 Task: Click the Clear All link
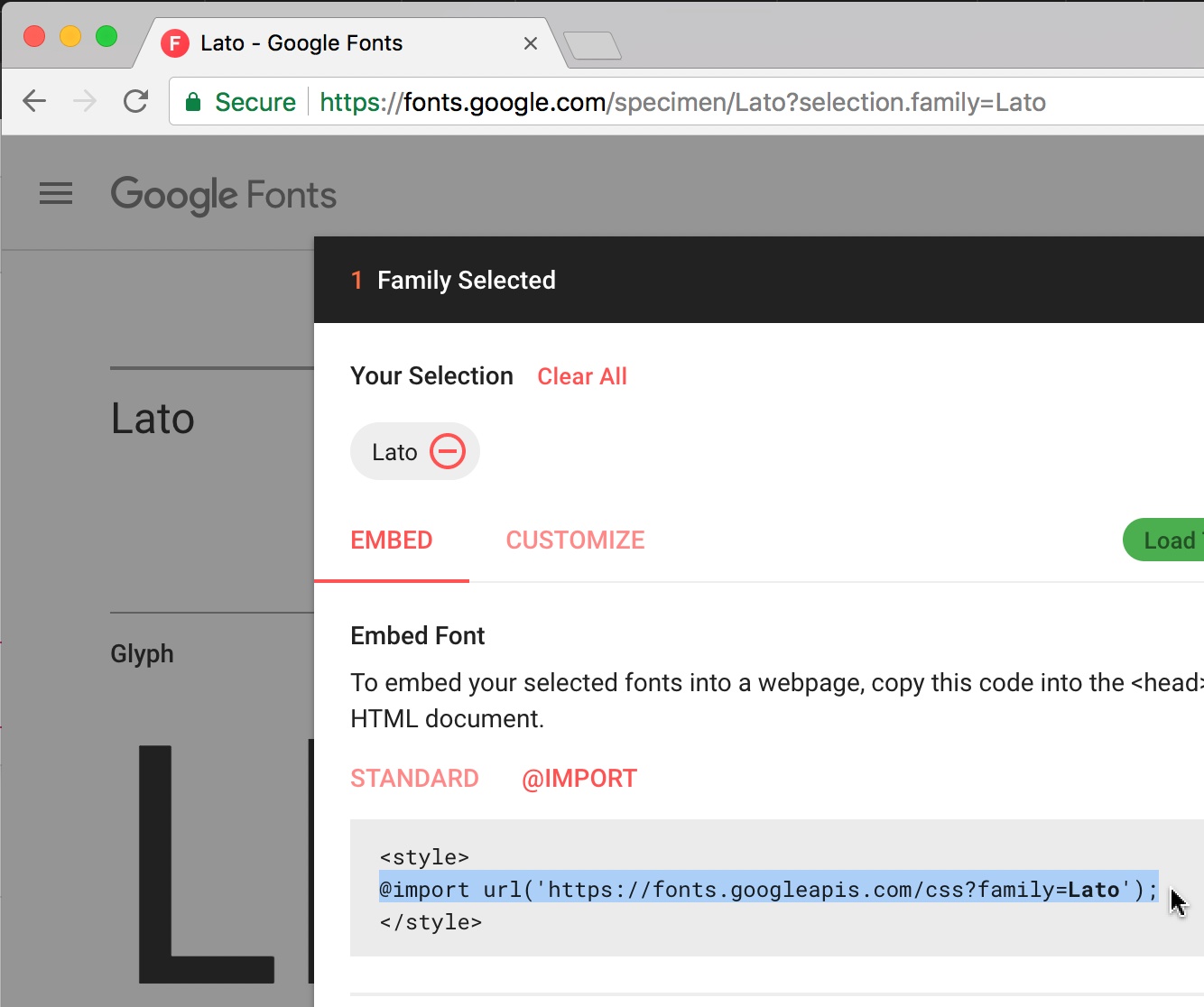[582, 376]
